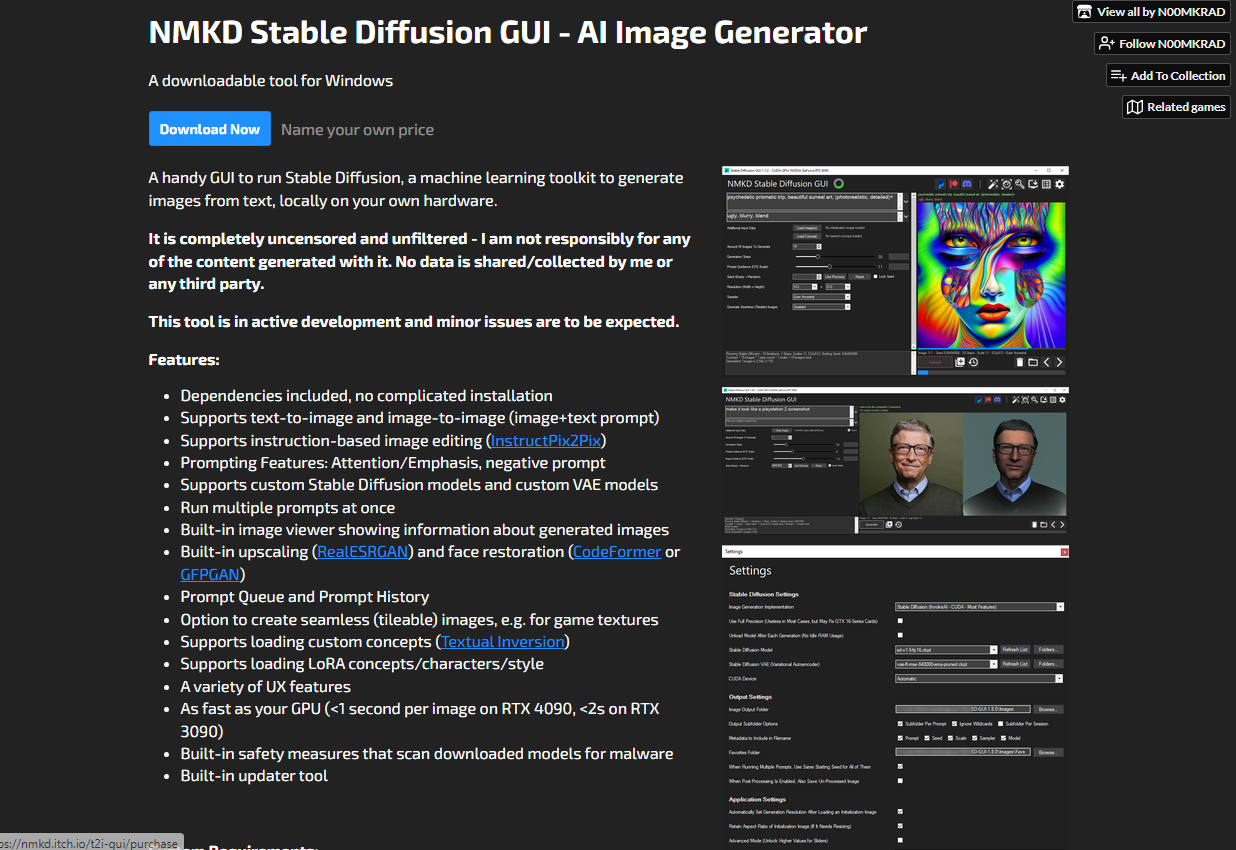Open the InstructPix2Pix link
The height and width of the screenshot is (850, 1236).
click(x=547, y=440)
